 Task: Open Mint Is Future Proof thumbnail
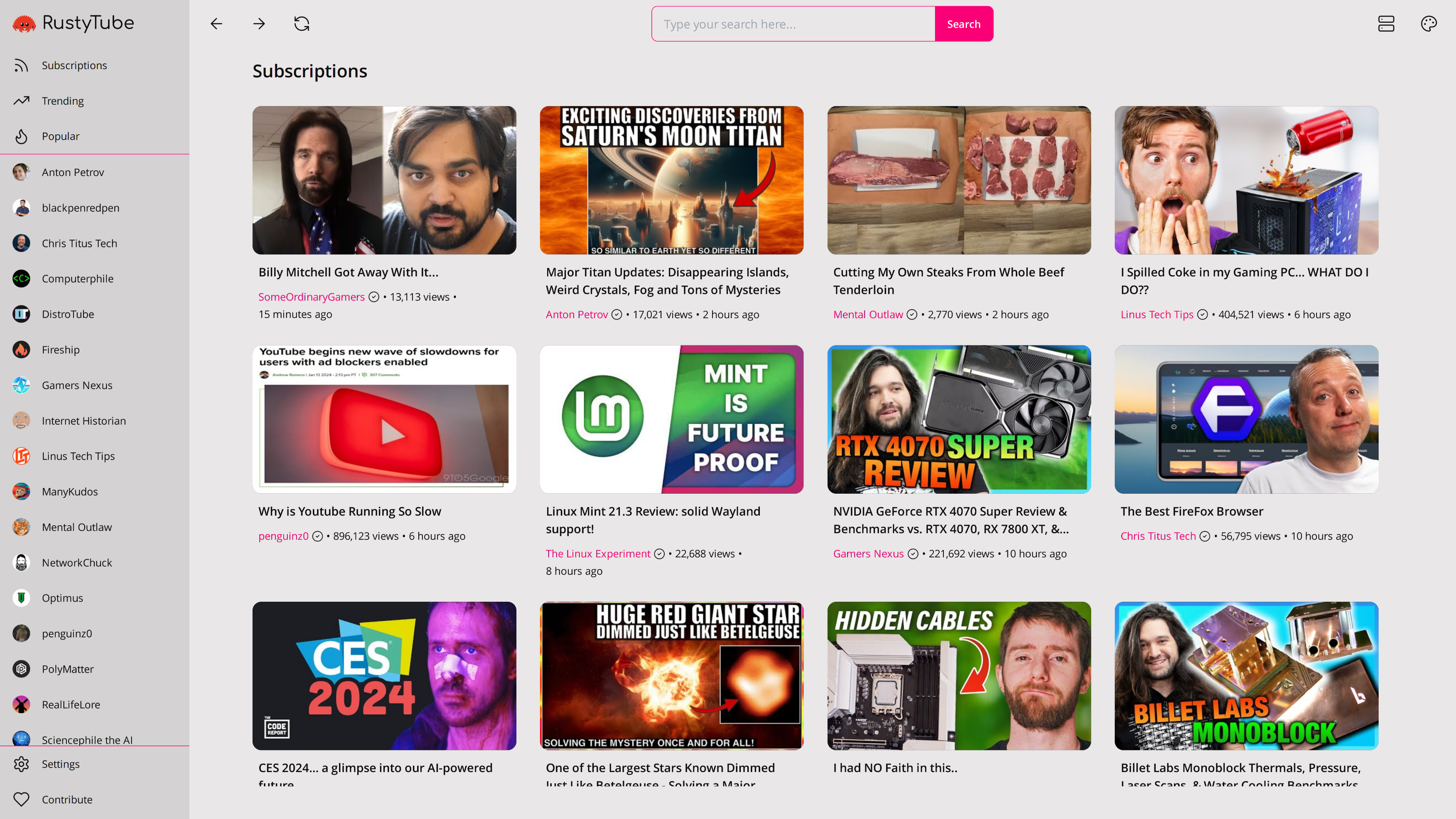[x=672, y=419]
